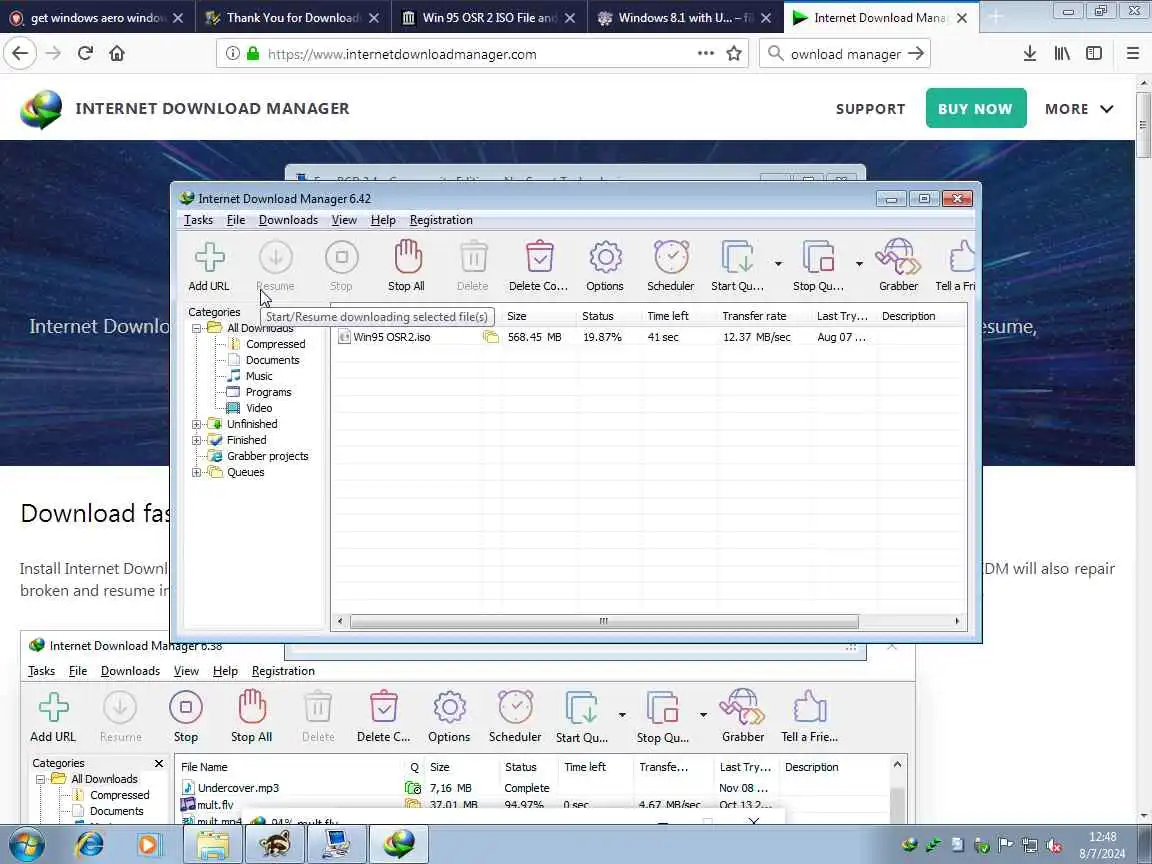The image size is (1152, 864).
Task: Open Firefox downloads arrow panel
Action: click(1029, 53)
